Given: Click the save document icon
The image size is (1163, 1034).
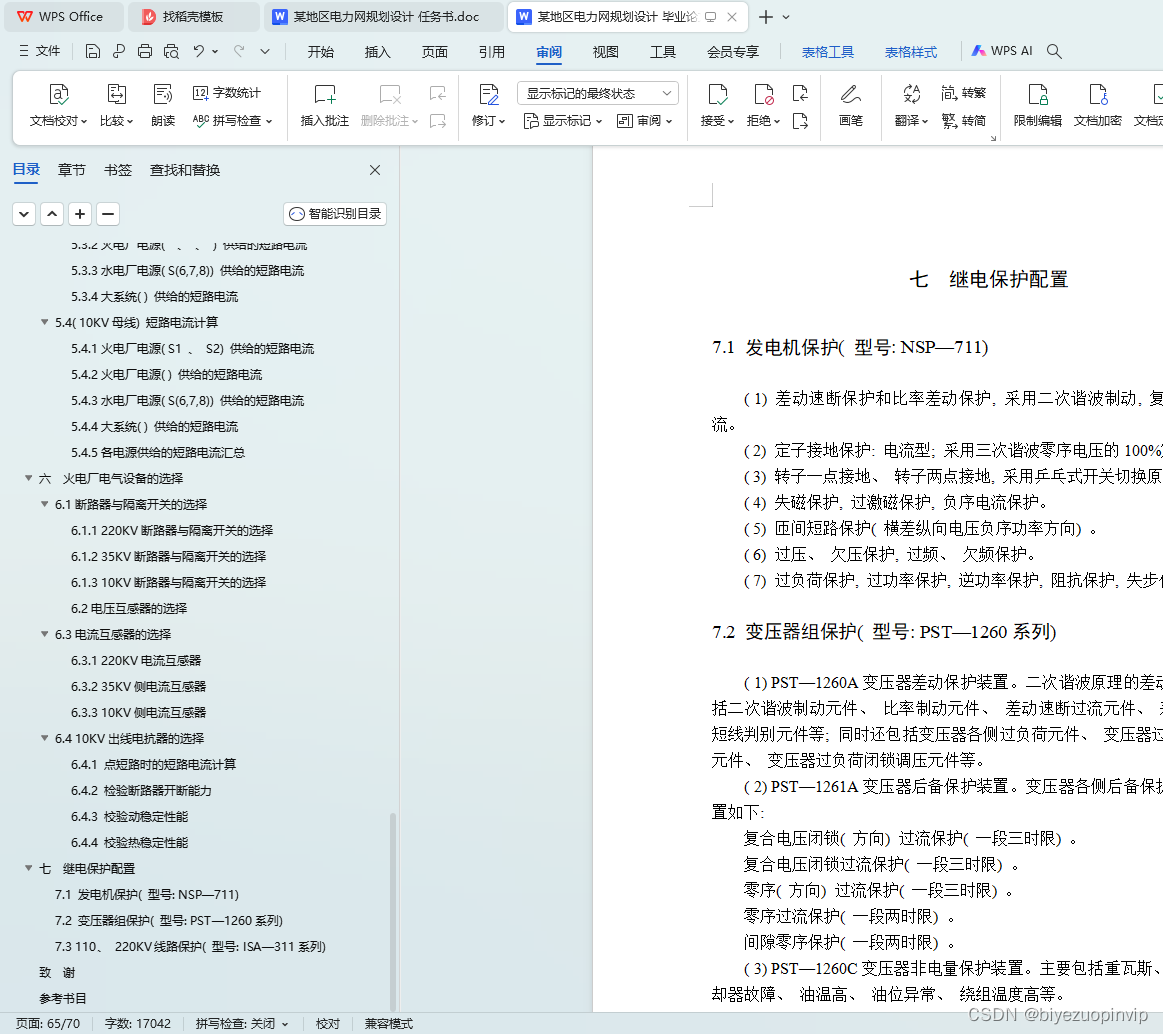Looking at the screenshot, I should pos(93,51).
